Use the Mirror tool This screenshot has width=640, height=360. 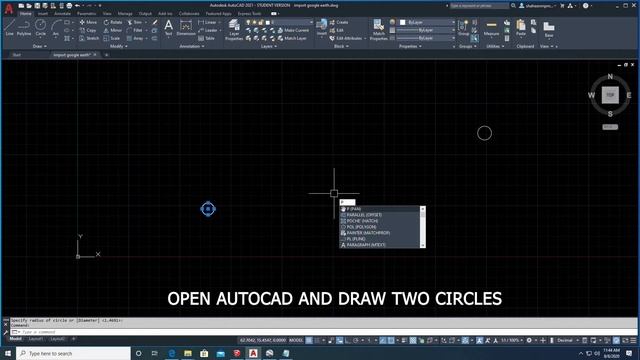tap(113, 30)
